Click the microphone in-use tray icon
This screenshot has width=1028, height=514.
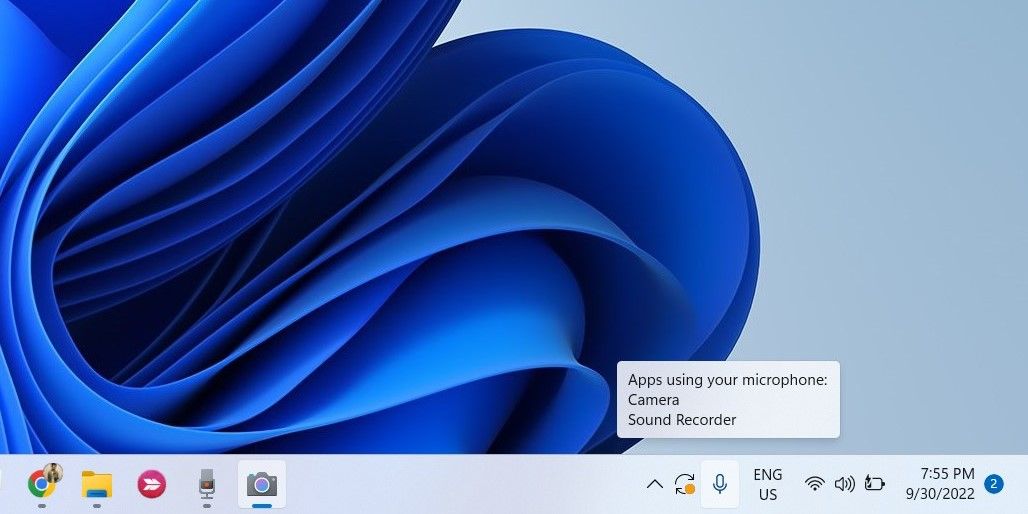point(719,484)
